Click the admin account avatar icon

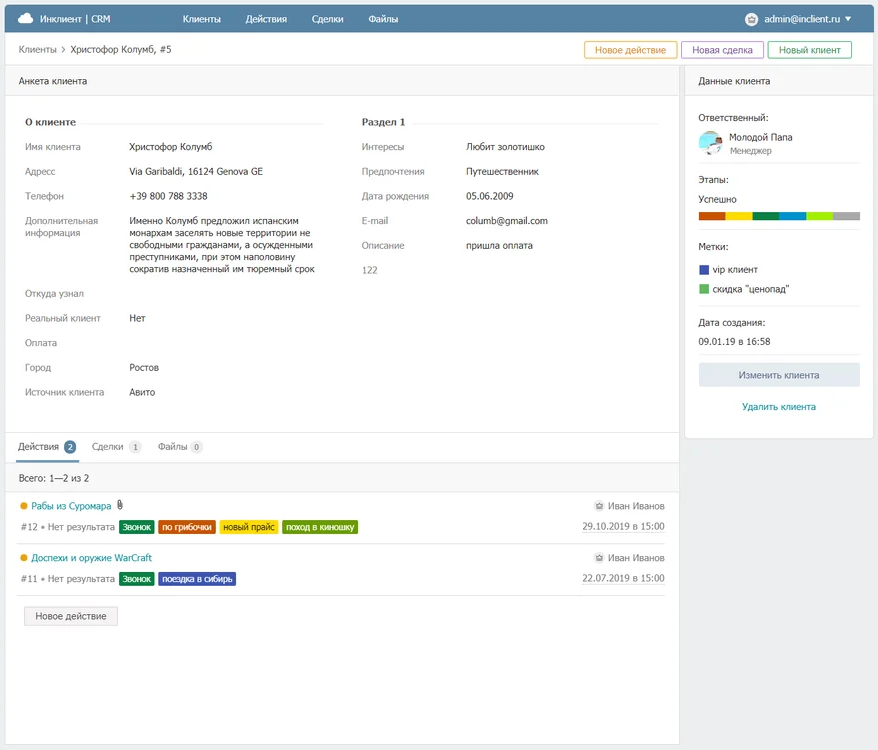[751, 19]
